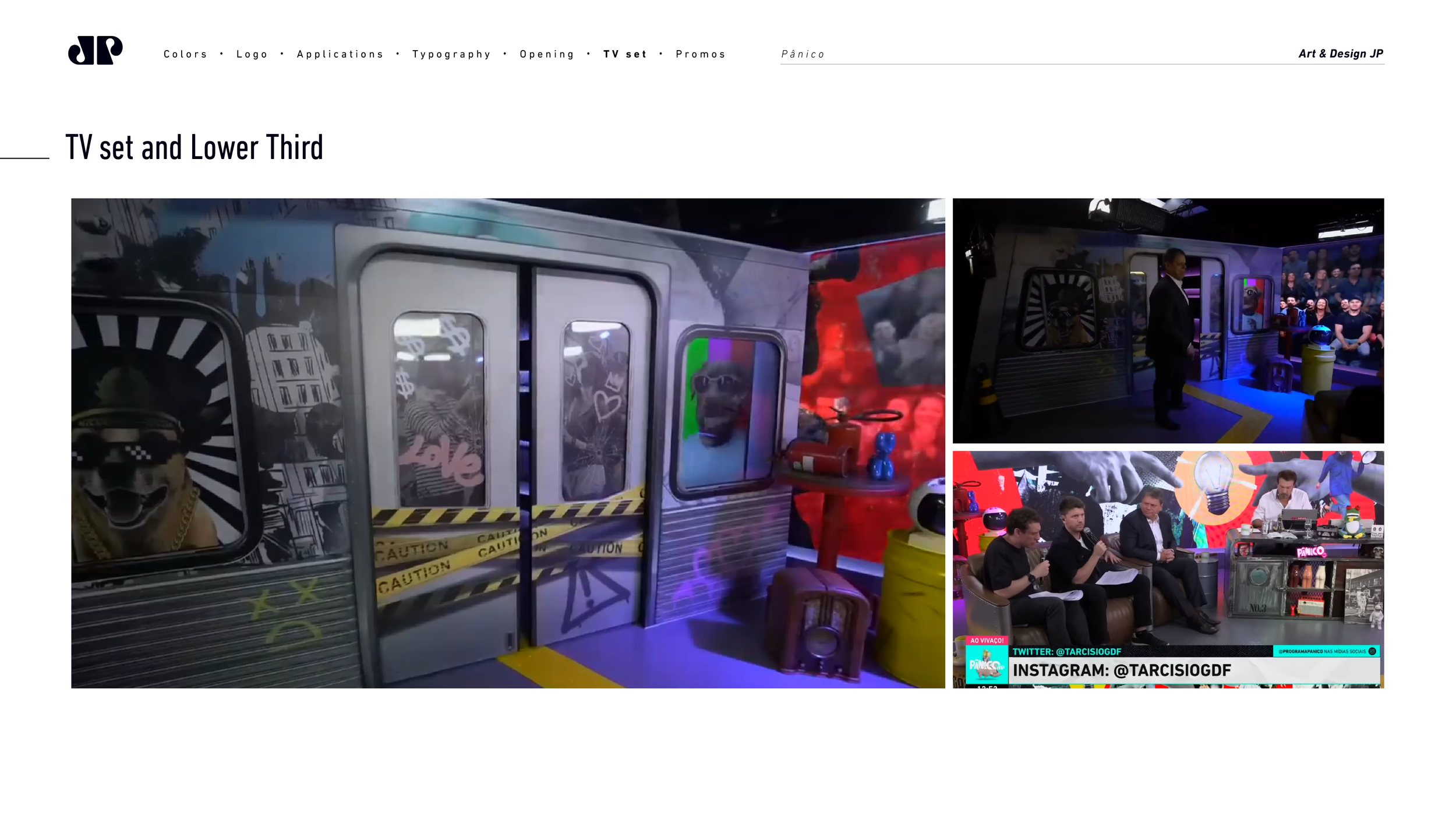Click the Pânico header label
This screenshot has width=1456, height=819.
pyautogui.click(x=803, y=54)
